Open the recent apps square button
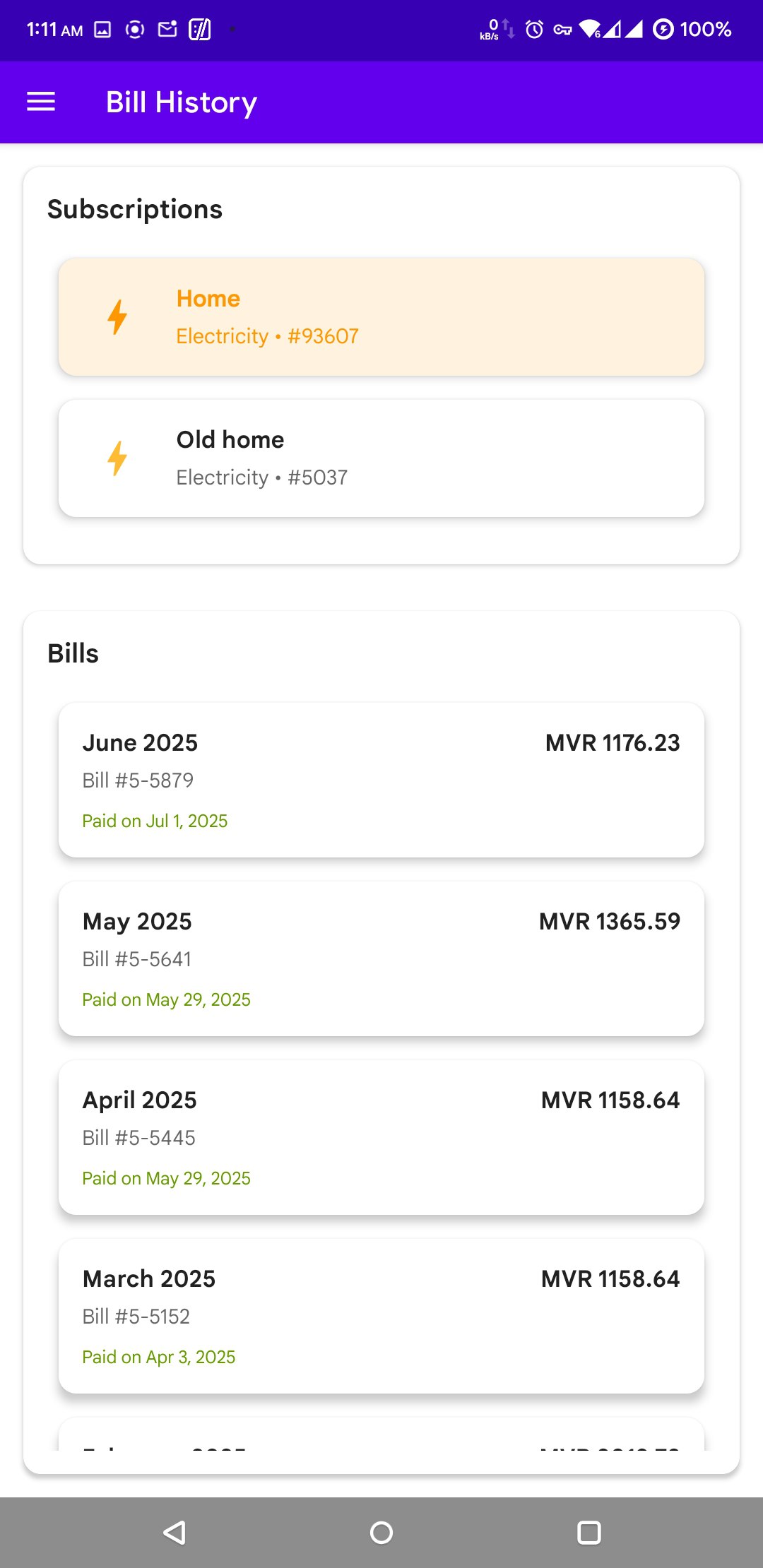Image resolution: width=763 pixels, height=1568 pixels. click(588, 1532)
